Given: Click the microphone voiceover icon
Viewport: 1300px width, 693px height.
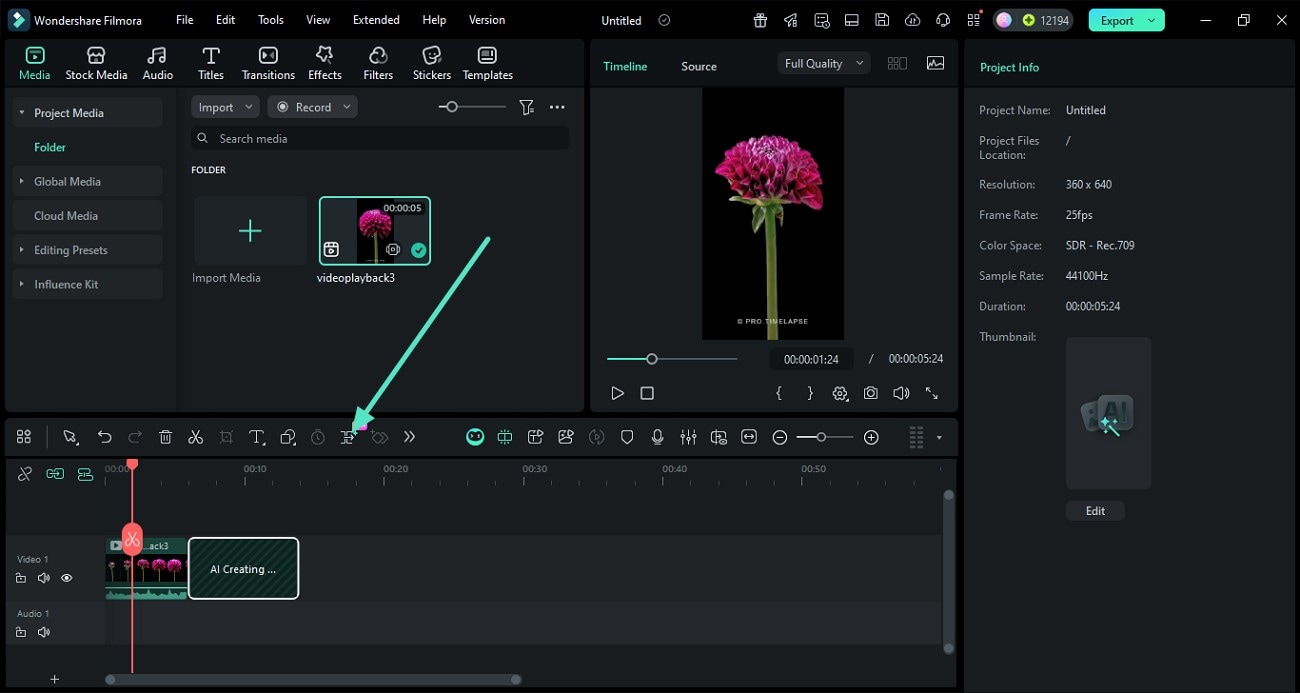Looking at the screenshot, I should coord(657,437).
